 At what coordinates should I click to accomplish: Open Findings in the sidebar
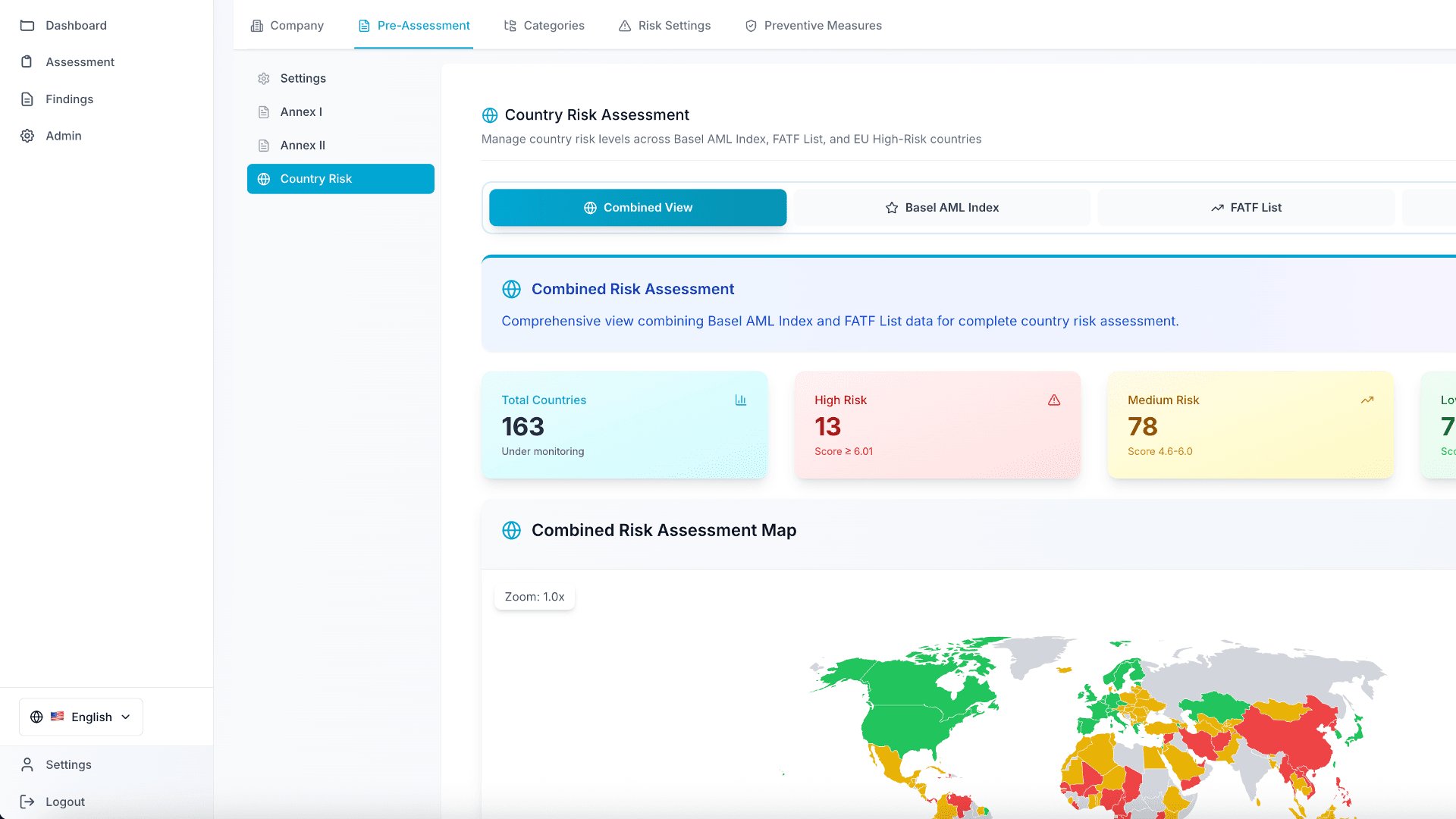pos(106,99)
